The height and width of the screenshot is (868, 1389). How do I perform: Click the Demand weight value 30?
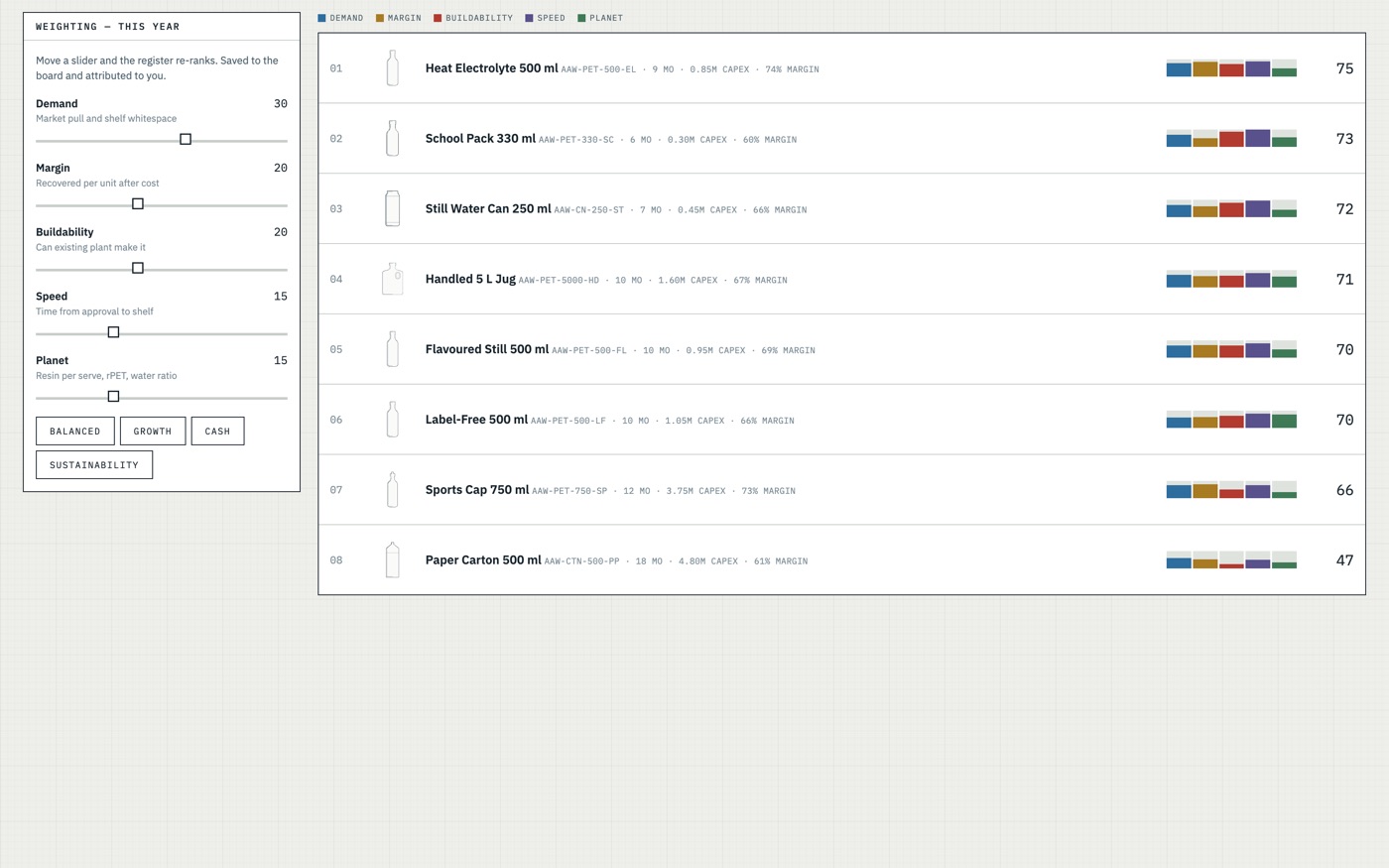click(281, 104)
